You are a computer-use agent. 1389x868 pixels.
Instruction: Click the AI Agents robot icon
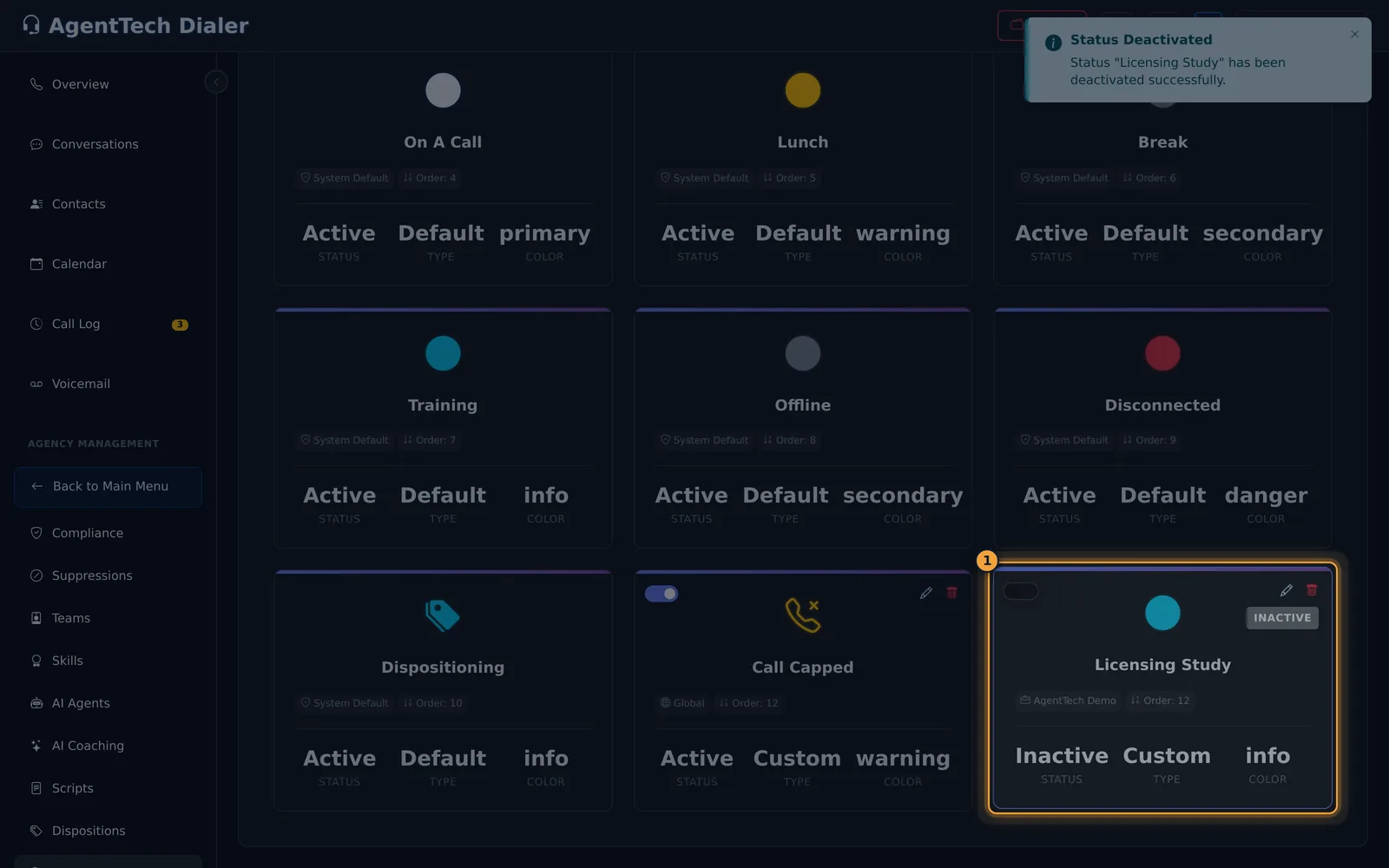pos(36,703)
